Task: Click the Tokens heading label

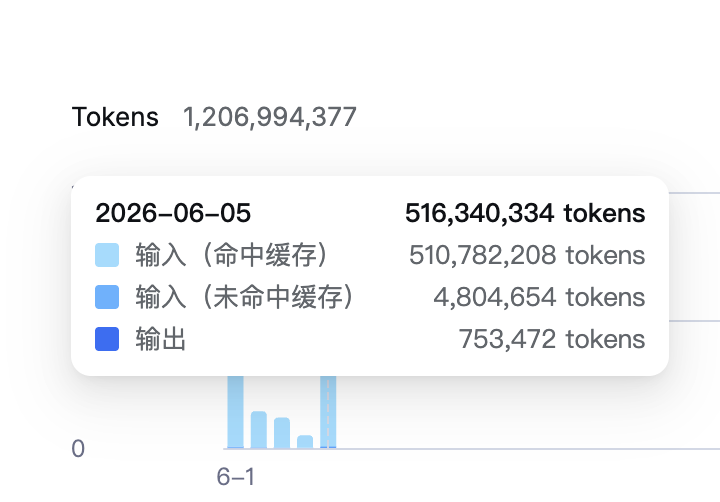Action: pos(115,117)
